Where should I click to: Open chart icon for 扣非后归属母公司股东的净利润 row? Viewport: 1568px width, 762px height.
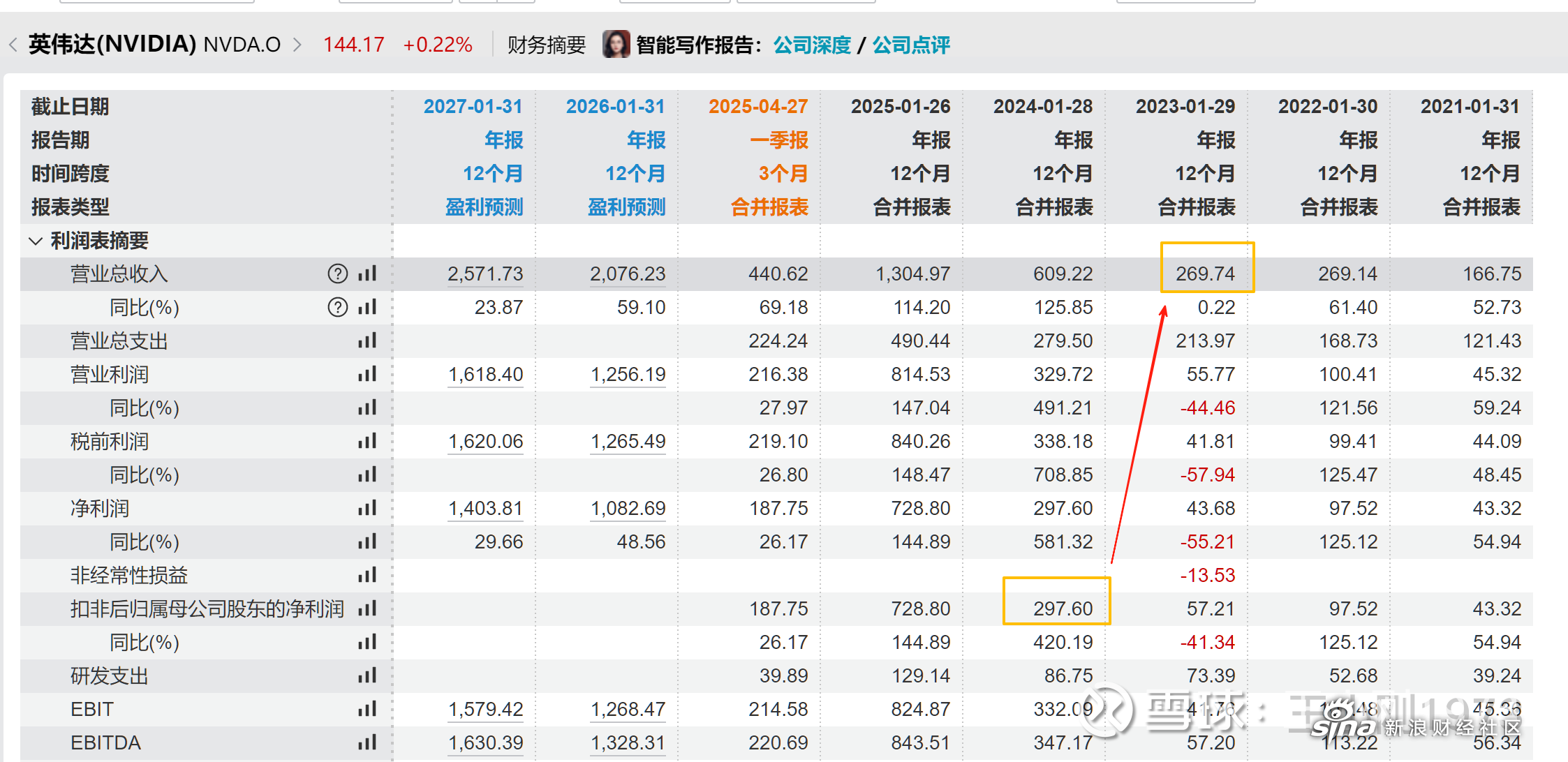click(x=367, y=608)
